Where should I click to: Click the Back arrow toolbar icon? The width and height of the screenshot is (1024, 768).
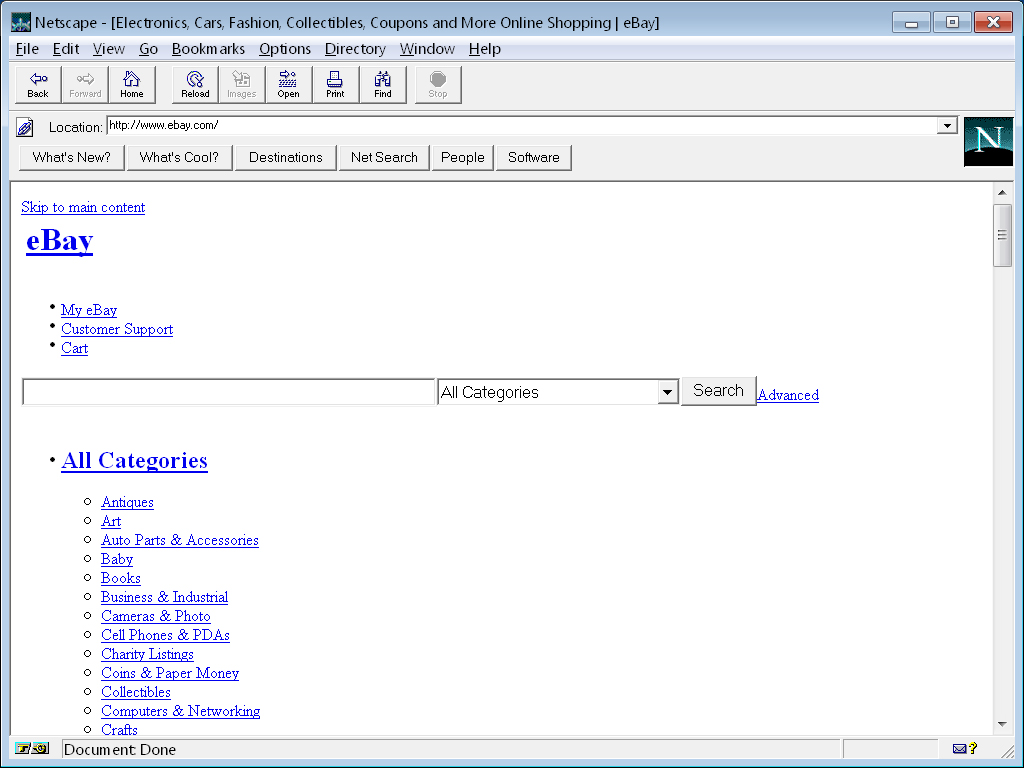38,85
